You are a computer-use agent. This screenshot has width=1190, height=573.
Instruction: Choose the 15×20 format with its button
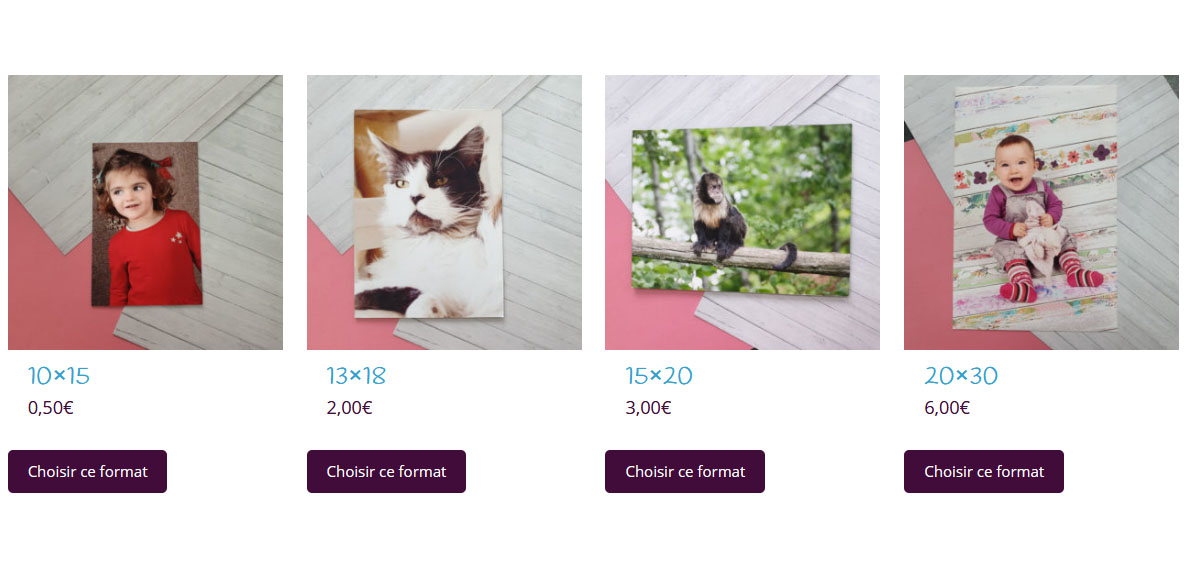pos(685,471)
